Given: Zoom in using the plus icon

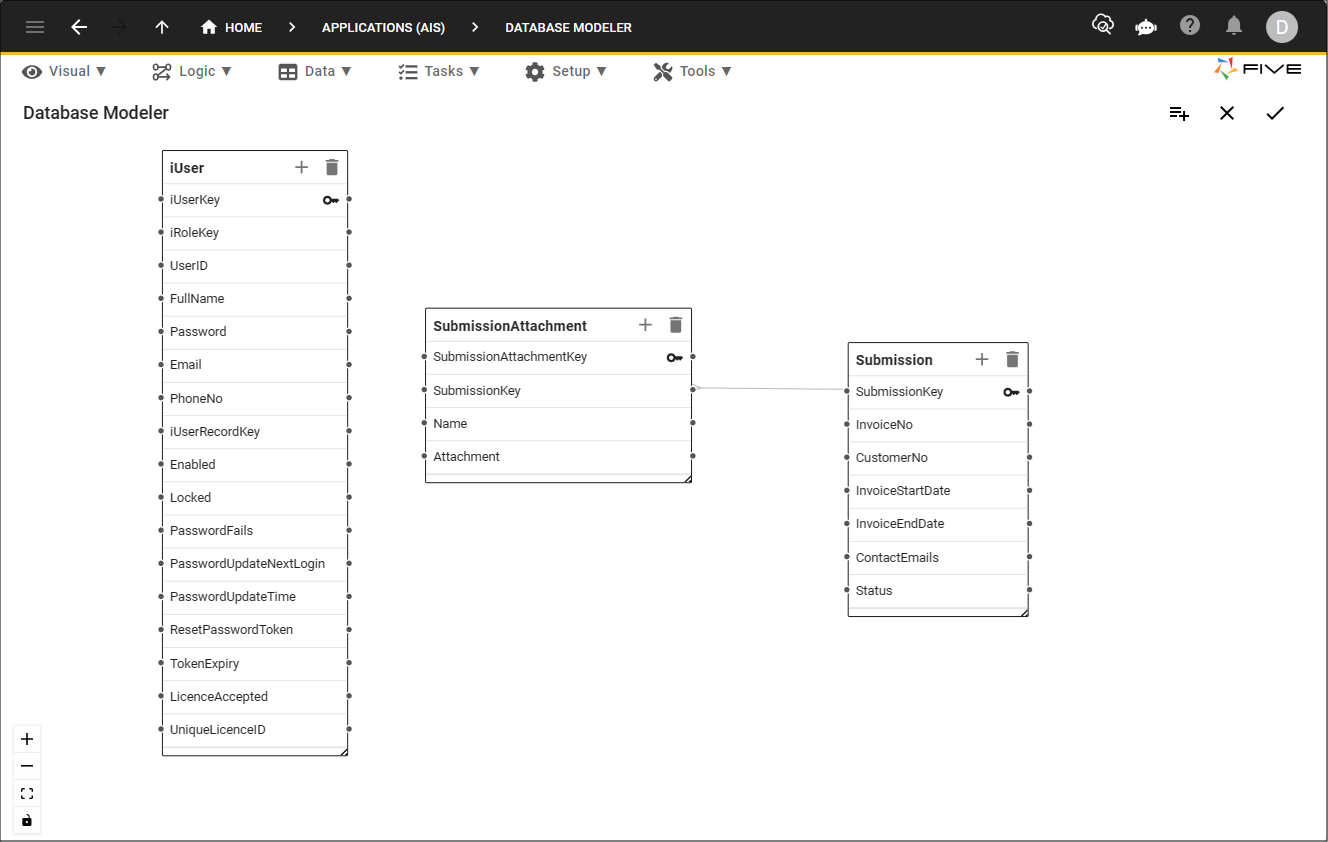Looking at the screenshot, I should pyautogui.click(x=26, y=738).
